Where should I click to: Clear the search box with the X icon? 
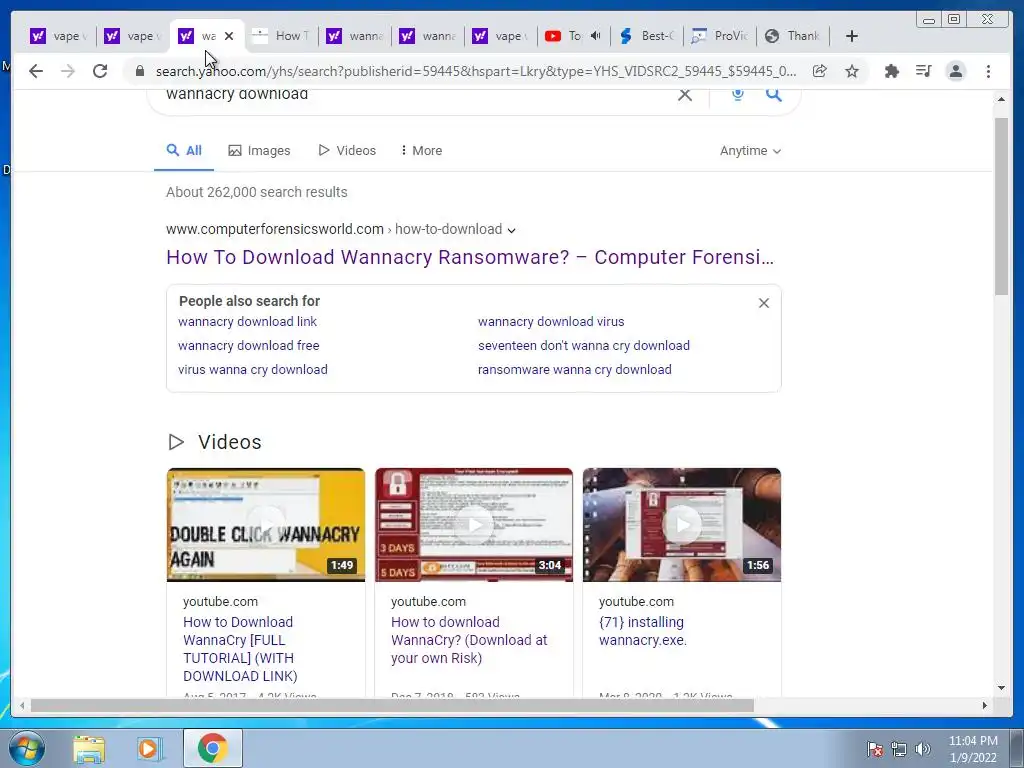[684, 95]
